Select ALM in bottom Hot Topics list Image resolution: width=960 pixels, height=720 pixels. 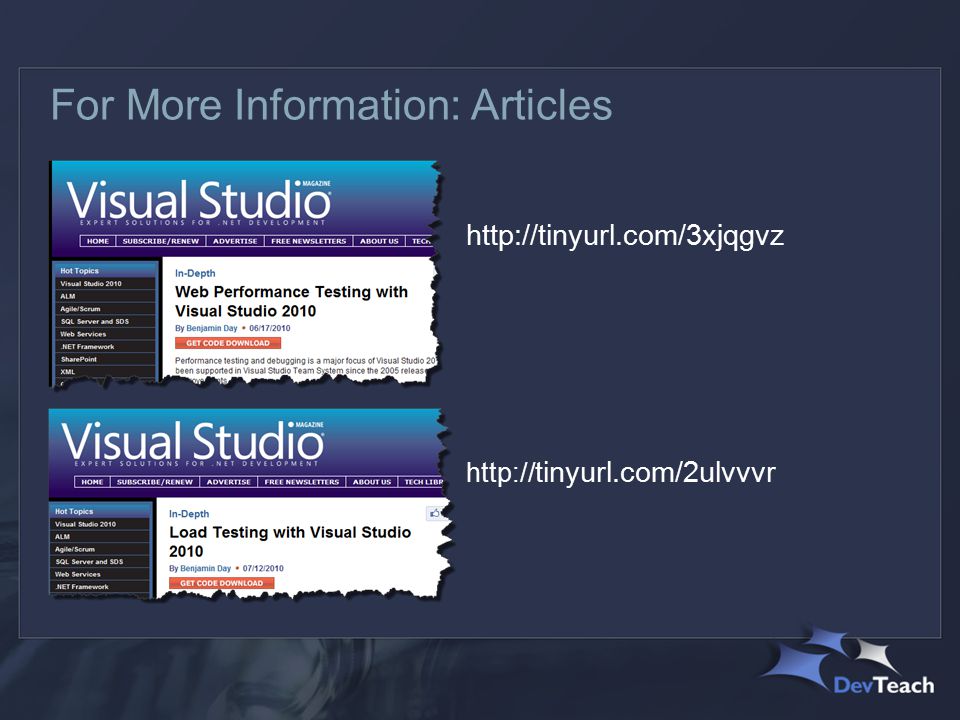tap(100, 536)
